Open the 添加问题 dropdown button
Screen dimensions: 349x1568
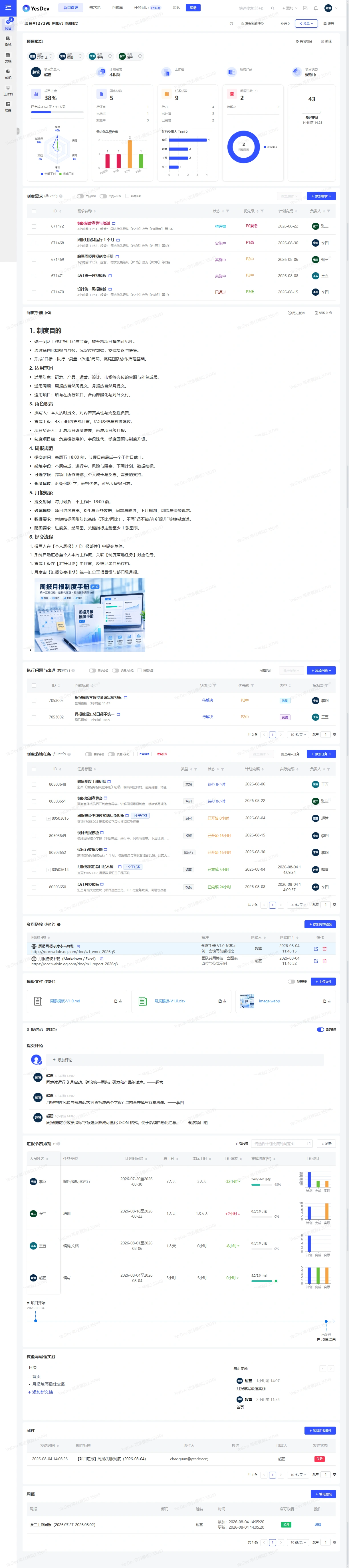tap(321, 670)
